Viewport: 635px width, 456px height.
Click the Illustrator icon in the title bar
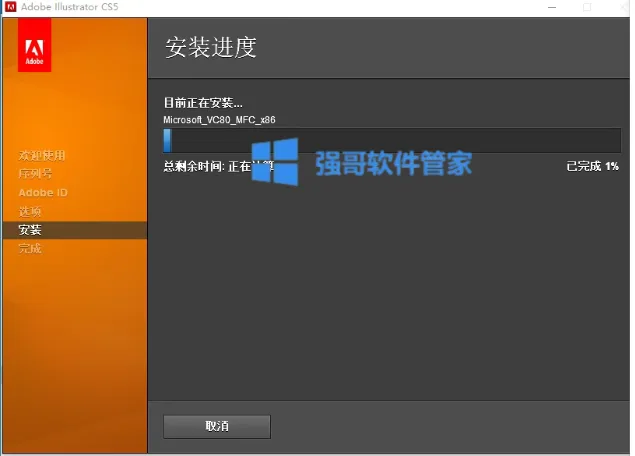(11, 7)
